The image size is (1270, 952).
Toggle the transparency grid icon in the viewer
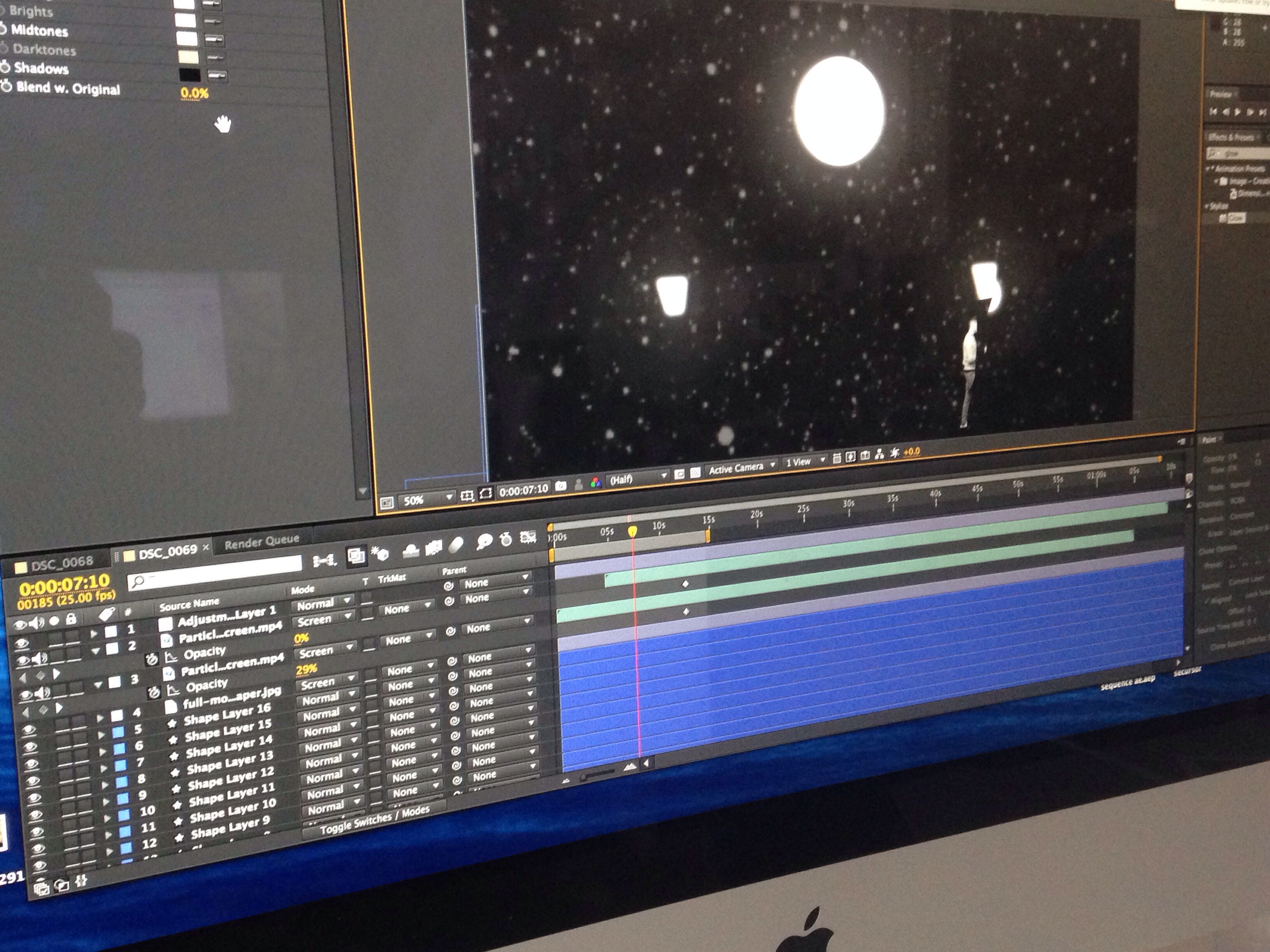coord(695,473)
